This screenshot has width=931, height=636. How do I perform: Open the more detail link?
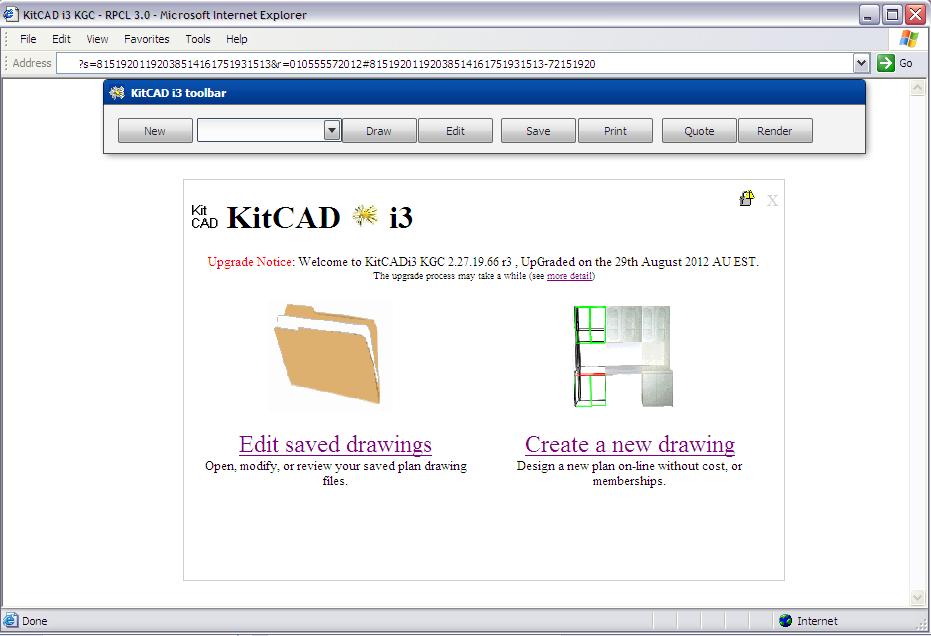click(569, 276)
